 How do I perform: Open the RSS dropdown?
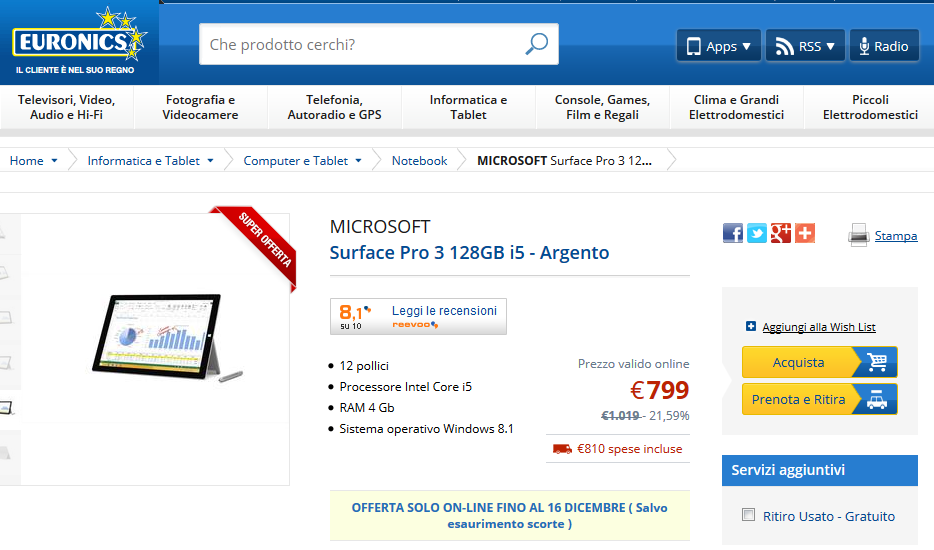coord(805,46)
